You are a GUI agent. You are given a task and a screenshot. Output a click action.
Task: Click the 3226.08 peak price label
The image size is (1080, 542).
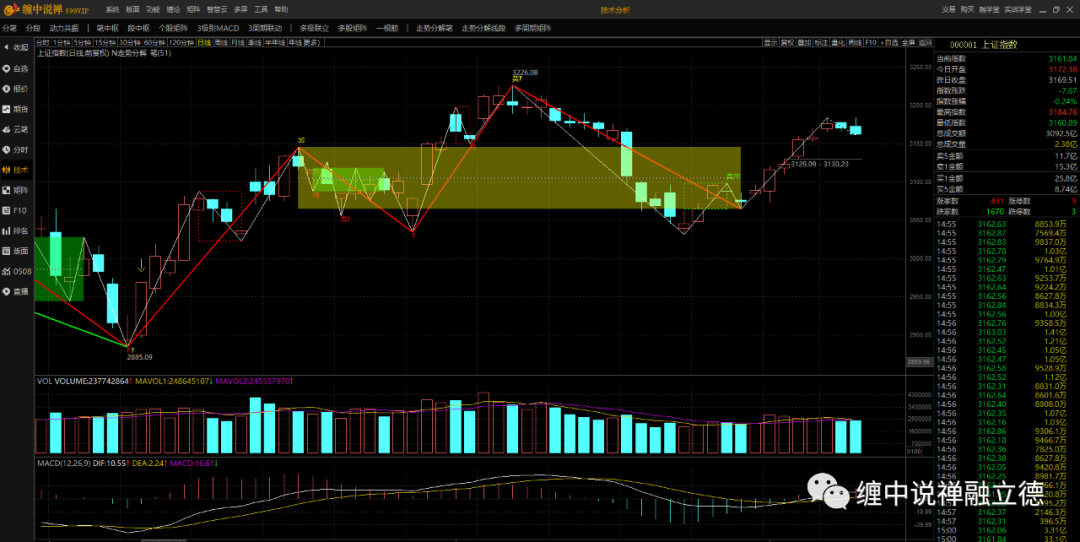pyautogui.click(x=525, y=72)
